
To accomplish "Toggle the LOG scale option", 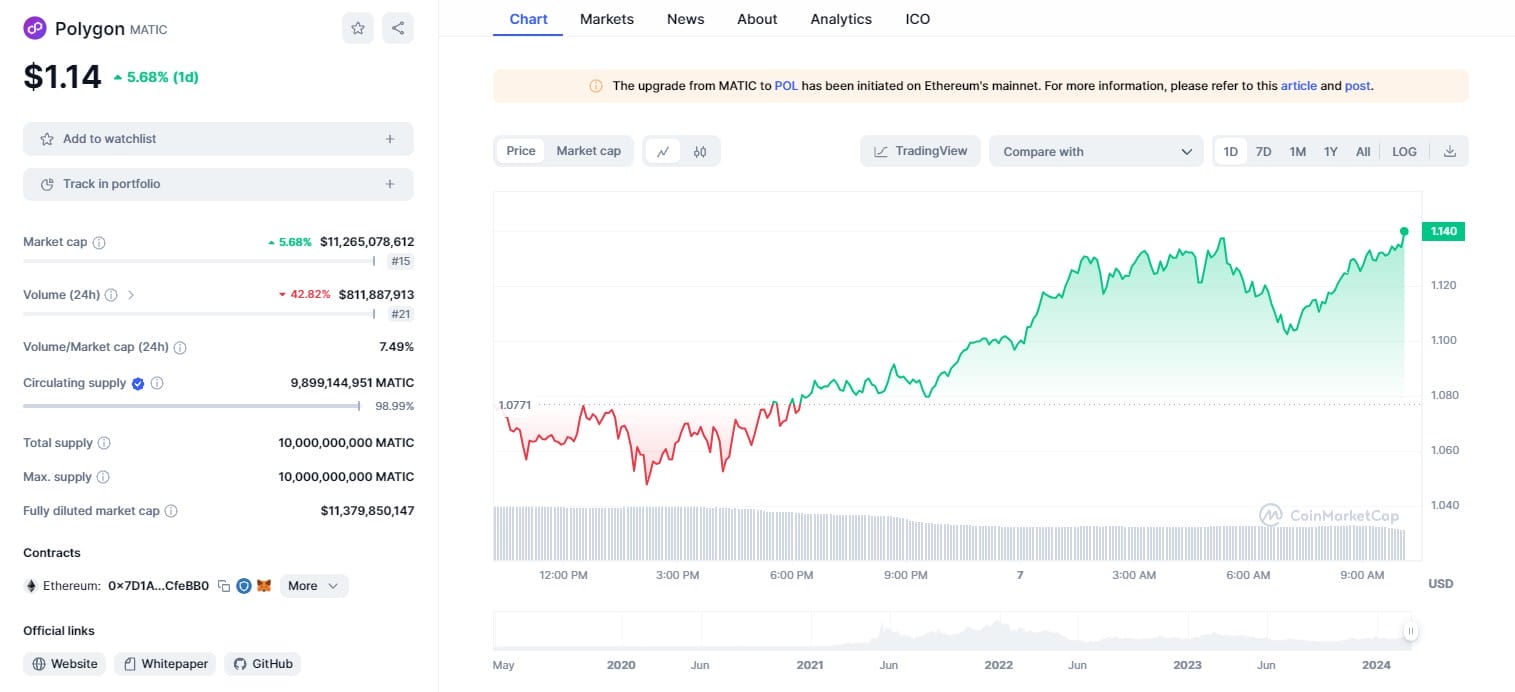I will (1404, 152).
